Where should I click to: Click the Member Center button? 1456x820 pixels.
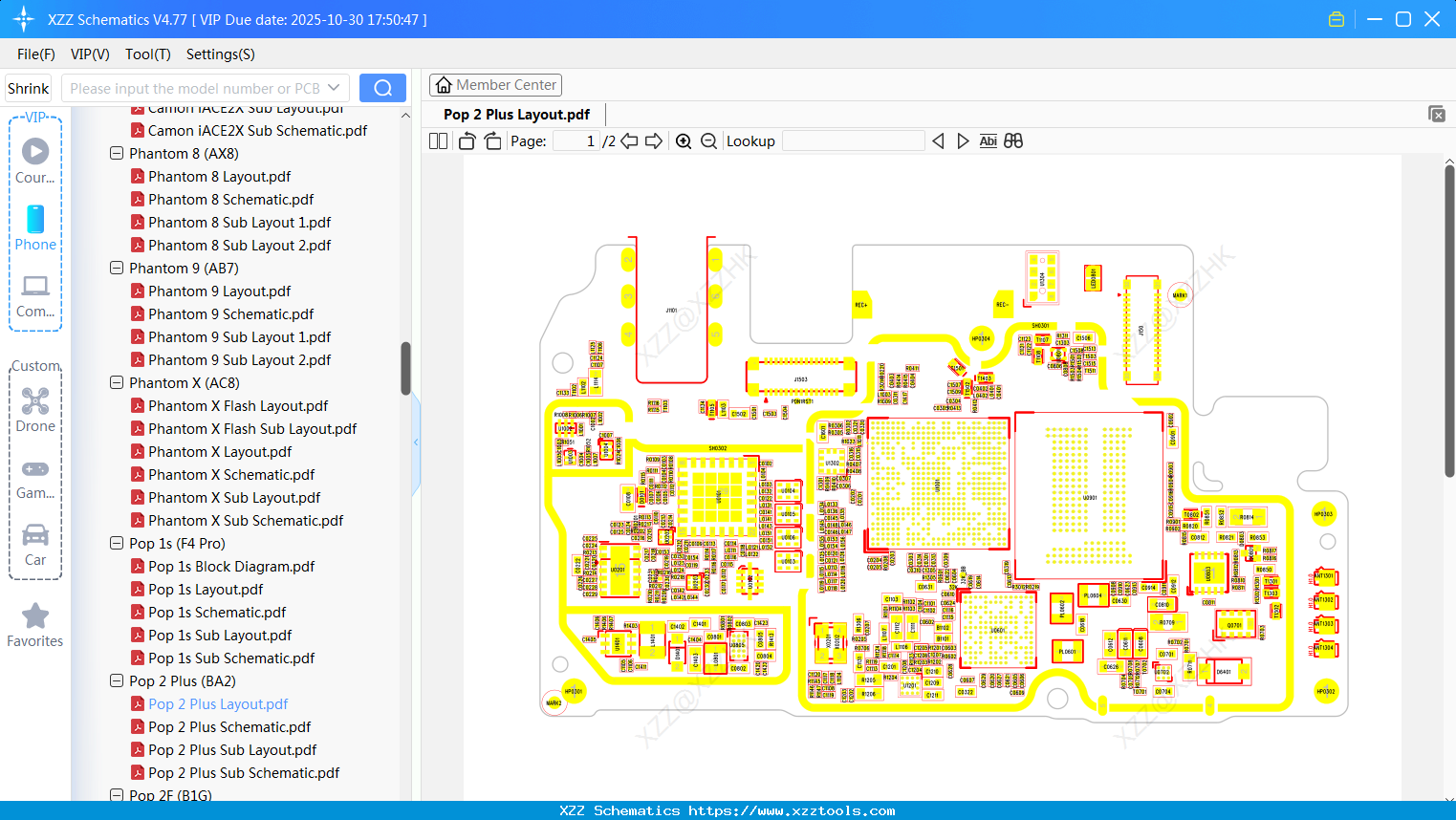[495, 85]
